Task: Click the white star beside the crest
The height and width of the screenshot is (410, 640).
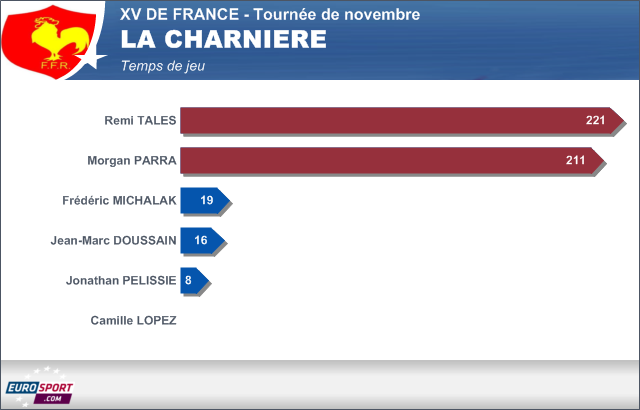Action: [92, 60]
